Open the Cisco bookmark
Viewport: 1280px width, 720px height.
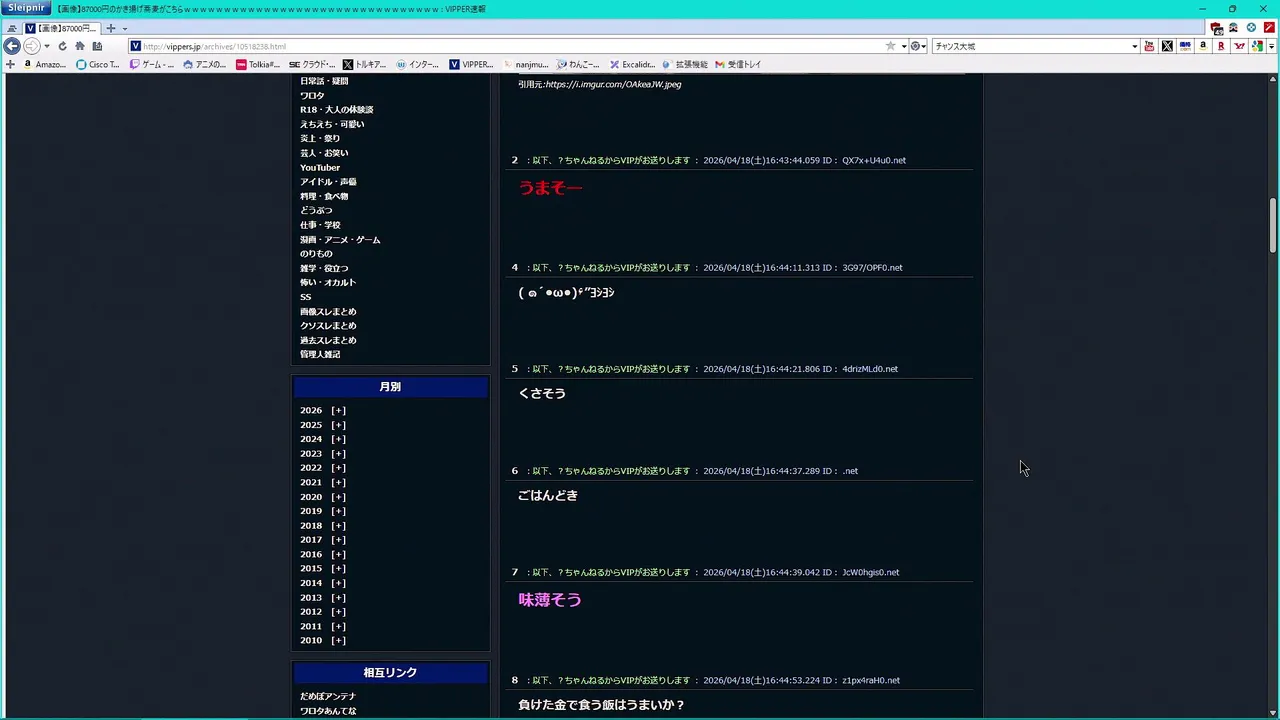coord(98,64)
